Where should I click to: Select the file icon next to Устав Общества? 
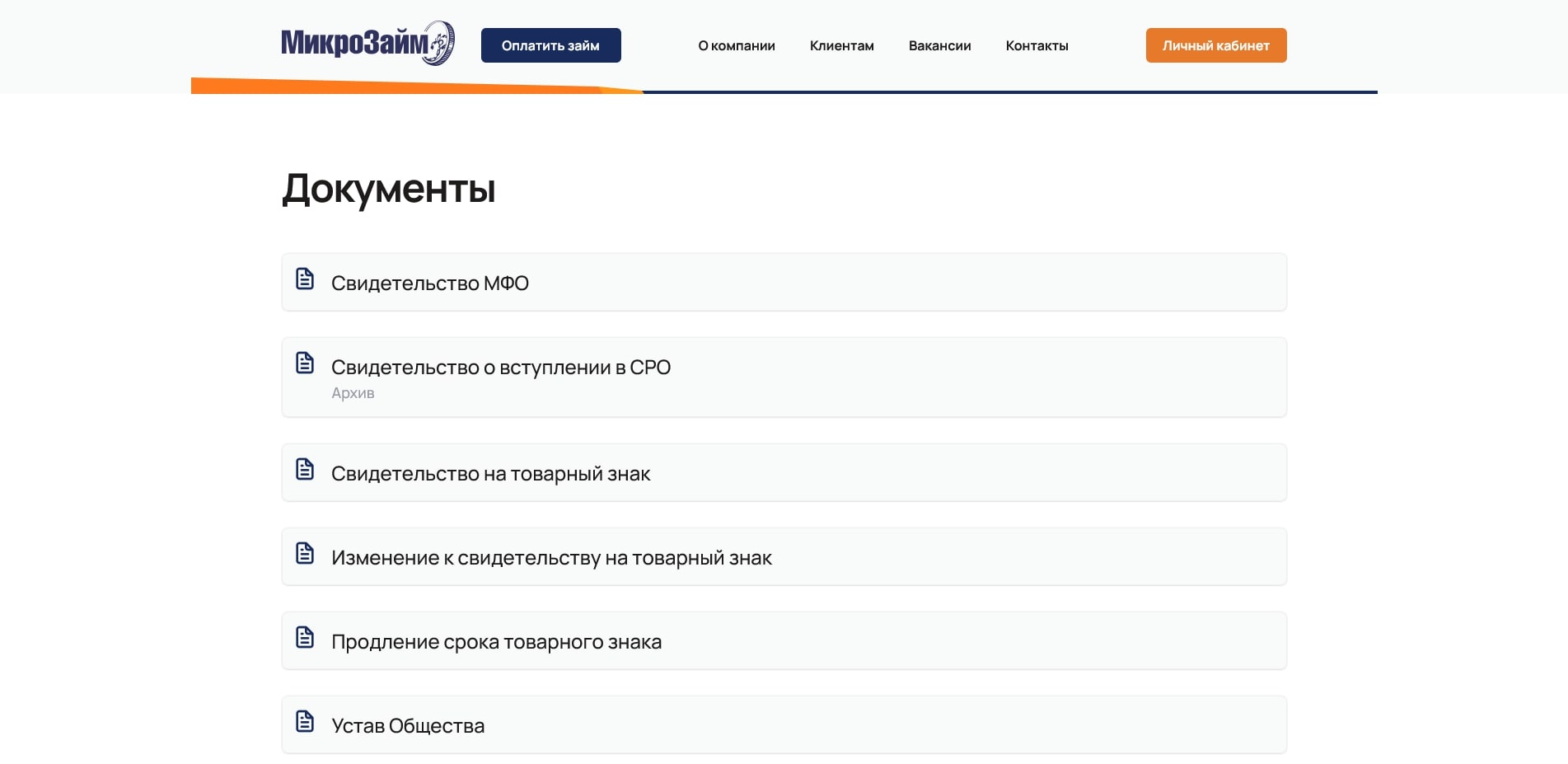[x=305, y=723]
